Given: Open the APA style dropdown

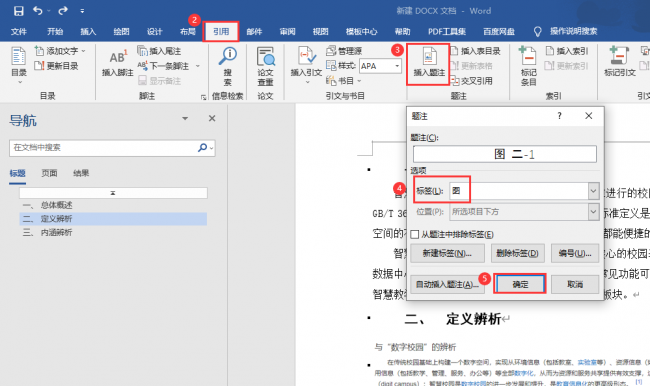Looking at the screenshot, I should point(397,66).
